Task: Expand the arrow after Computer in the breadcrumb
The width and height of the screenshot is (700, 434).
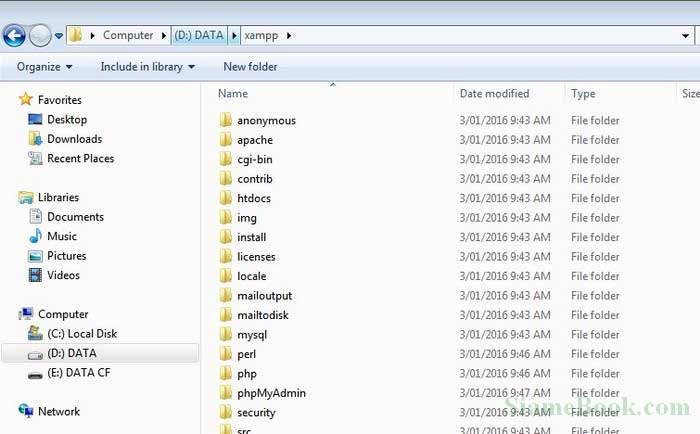Action: pos(164,36)
